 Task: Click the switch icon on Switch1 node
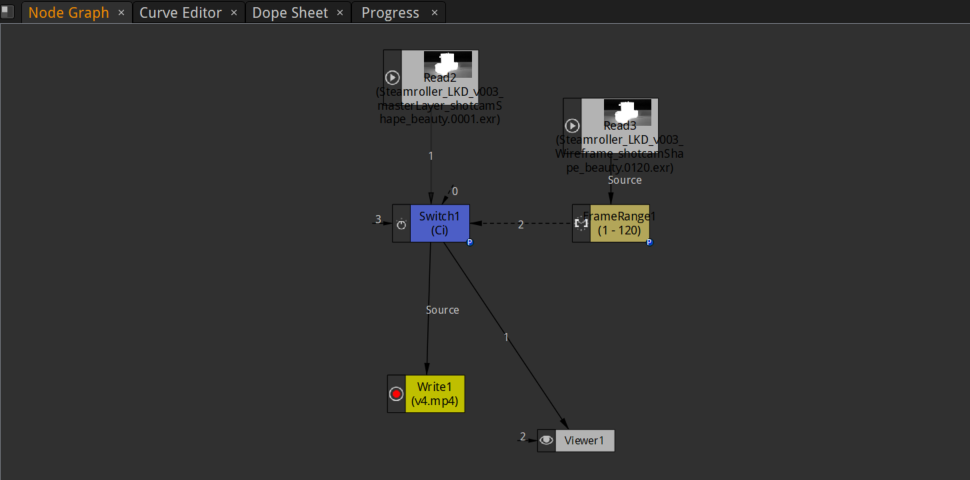tap(401, 224)
